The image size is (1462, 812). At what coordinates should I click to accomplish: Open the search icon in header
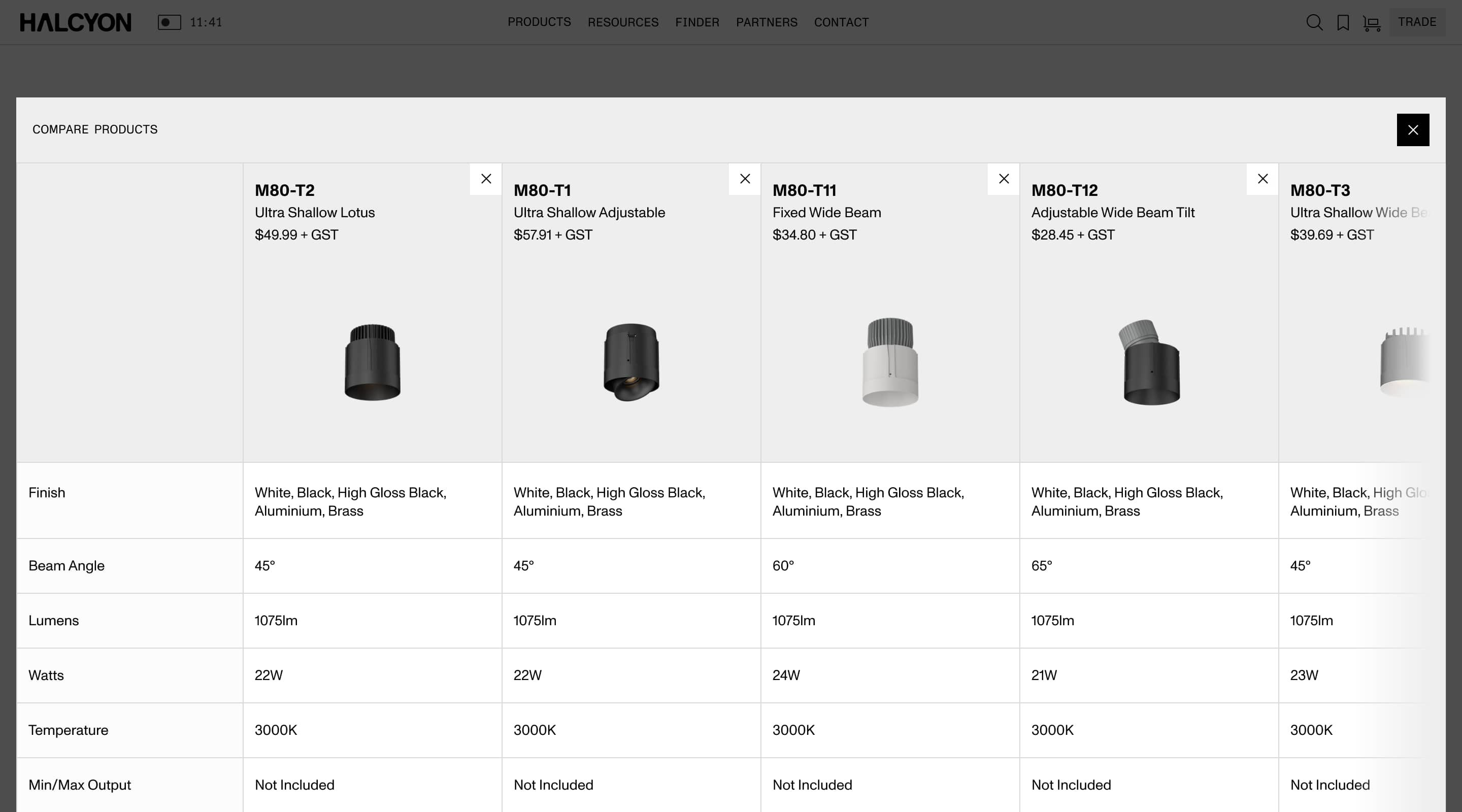1314,22
